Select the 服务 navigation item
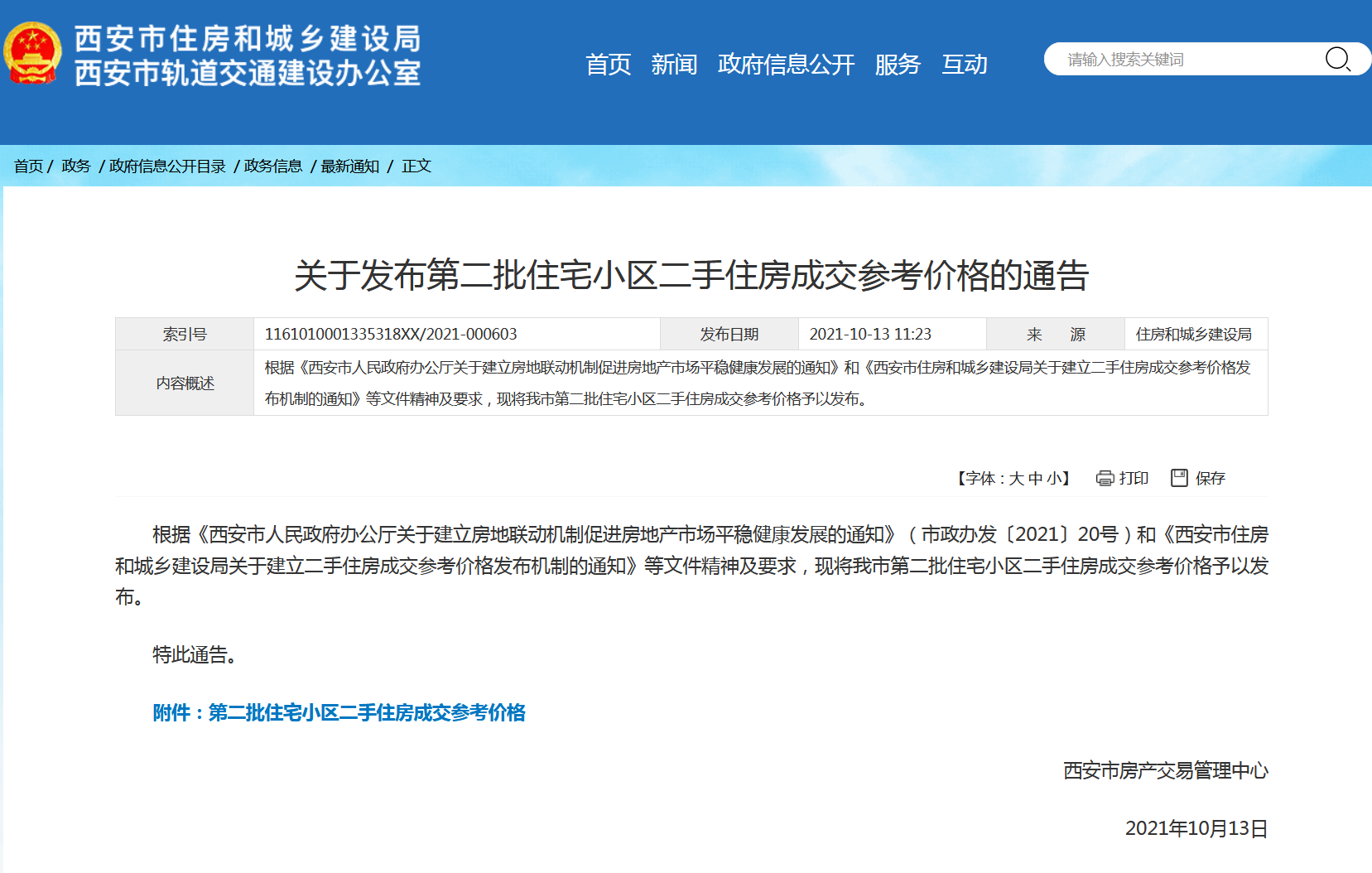 898,64
